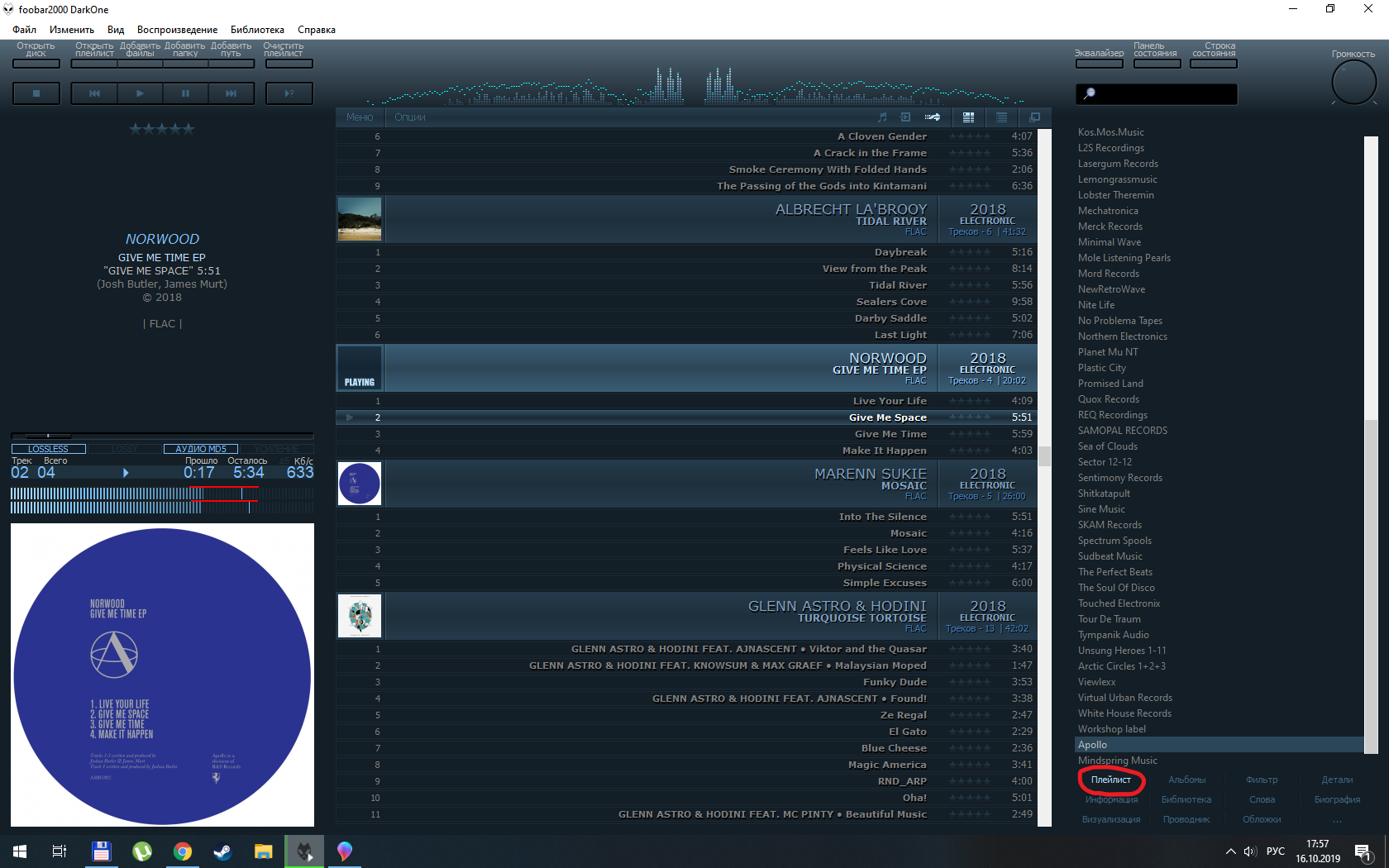Open the Справка menu
Viewport: 1389px width, 868px height.
click(x=317, y=30)
